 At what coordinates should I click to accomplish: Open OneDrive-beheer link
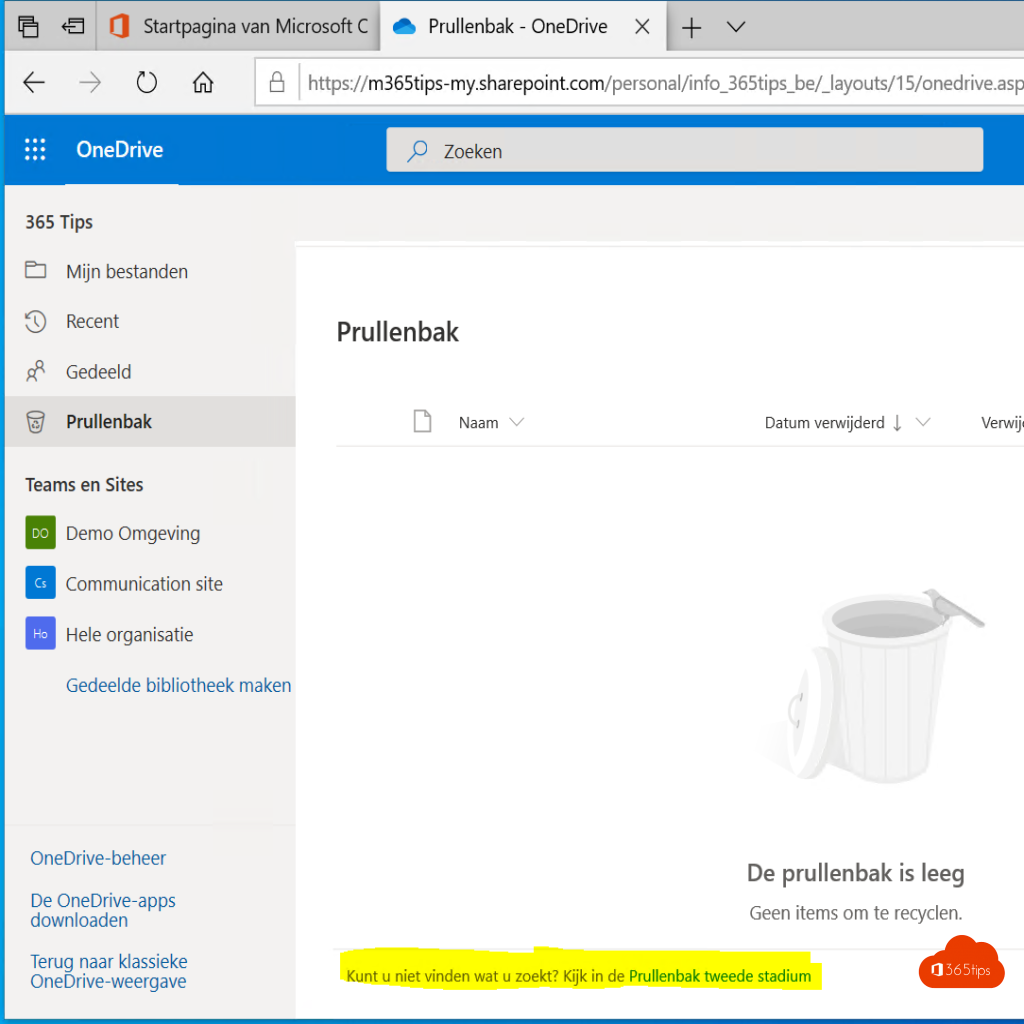(x=98, y=857)
